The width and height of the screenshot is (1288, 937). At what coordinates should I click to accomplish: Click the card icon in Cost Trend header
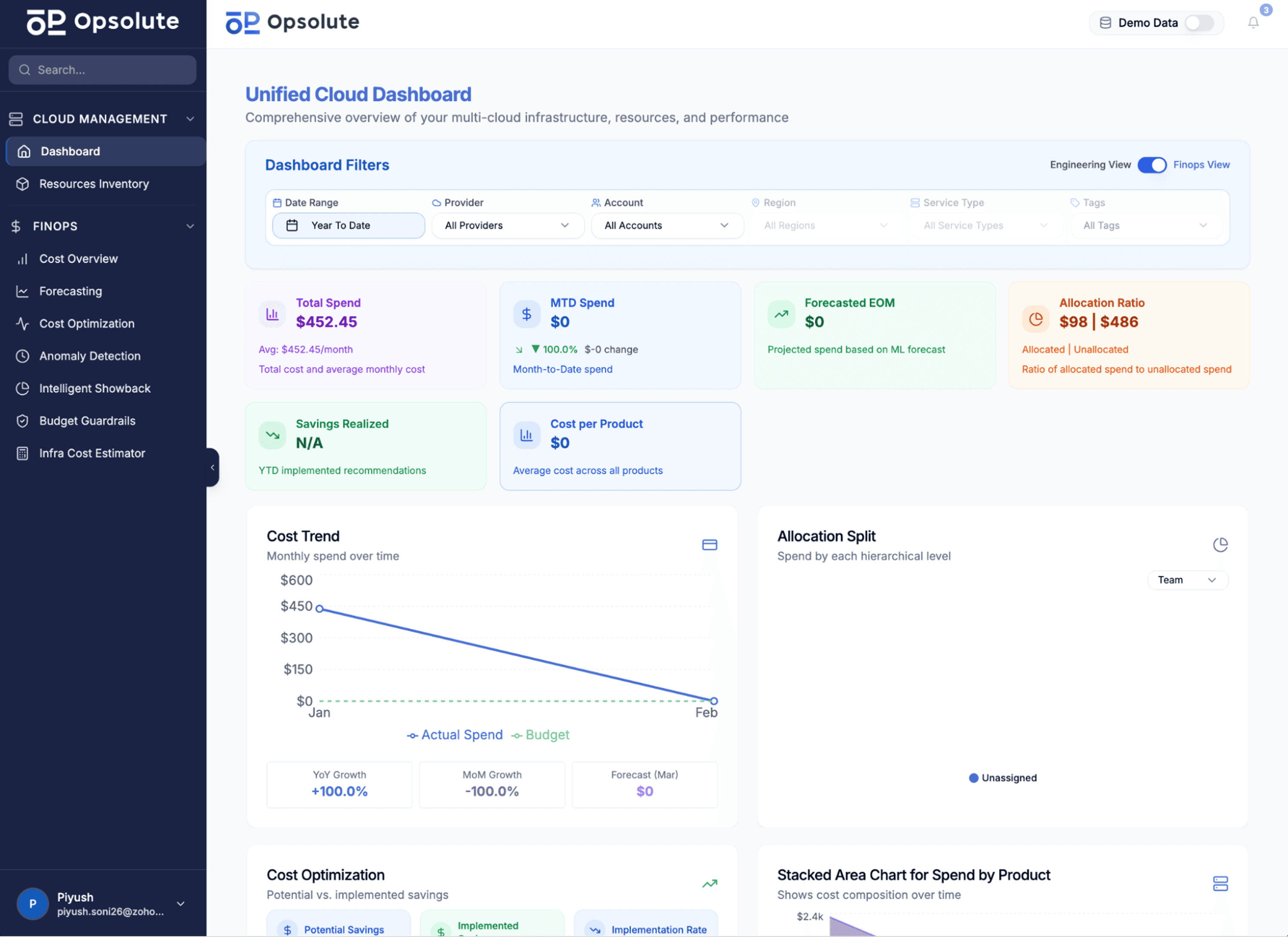[x=709, y=545]
